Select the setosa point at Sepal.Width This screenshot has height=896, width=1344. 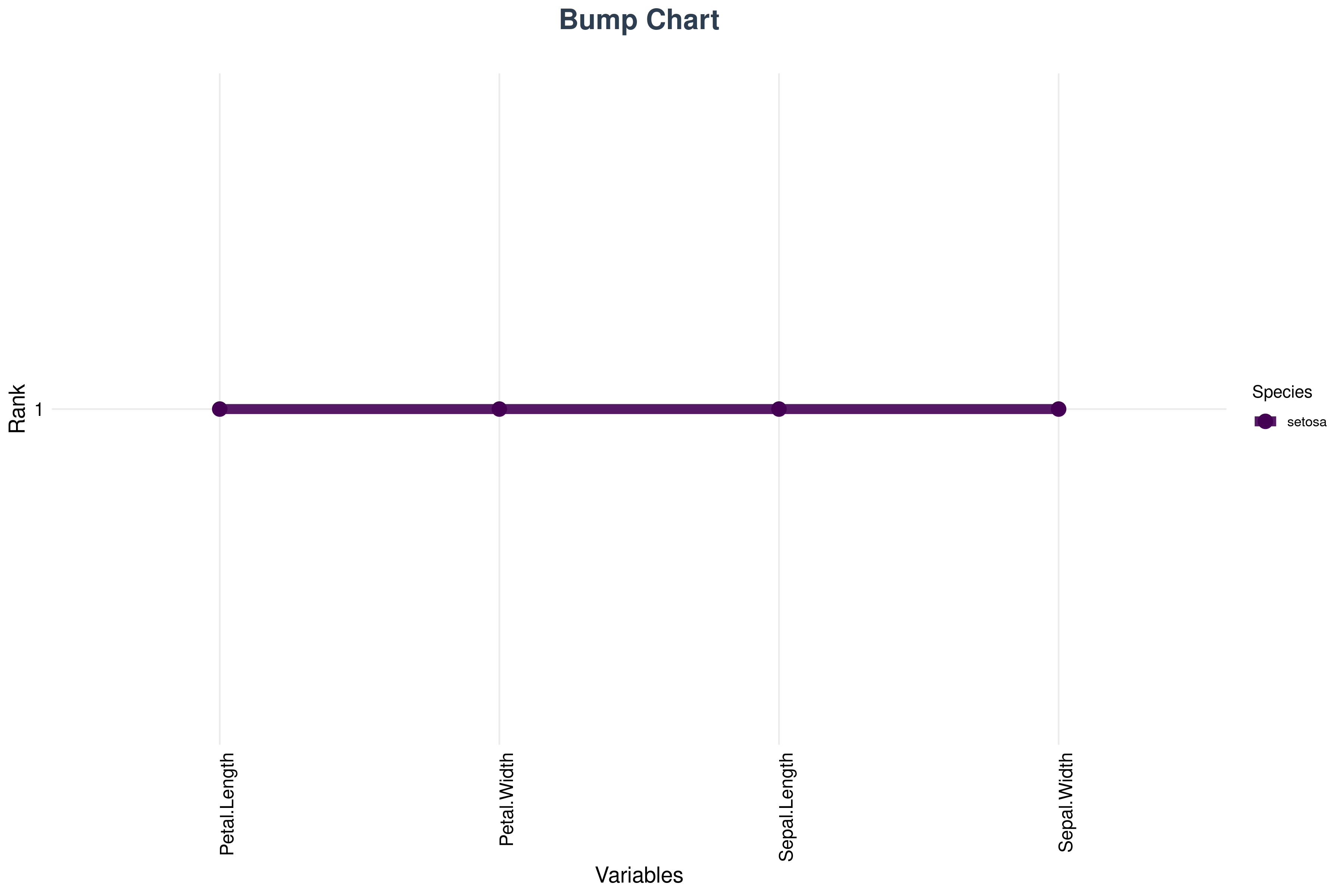pyautogui.click(x=1058, y=409)
